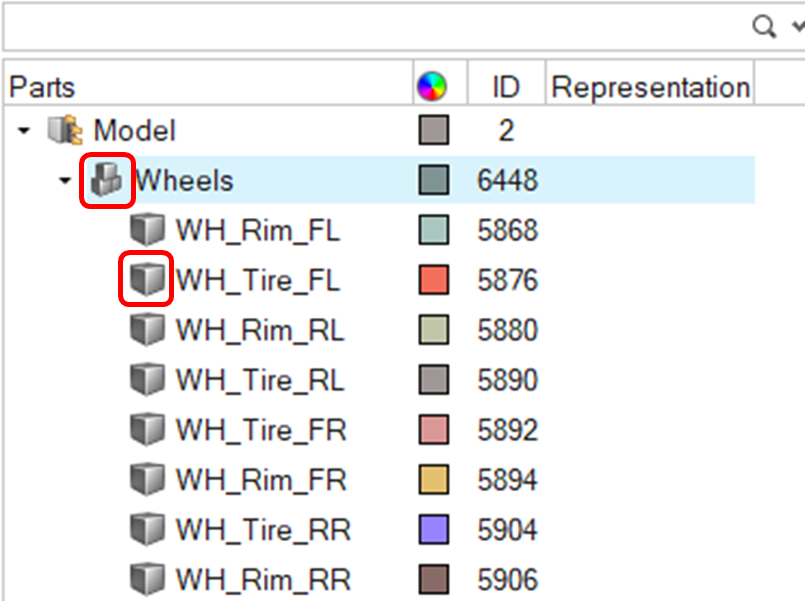This screenshot has width=805, height=601.
Task: Select the WH_Rim_RR part name
Action: coord(263,580)
